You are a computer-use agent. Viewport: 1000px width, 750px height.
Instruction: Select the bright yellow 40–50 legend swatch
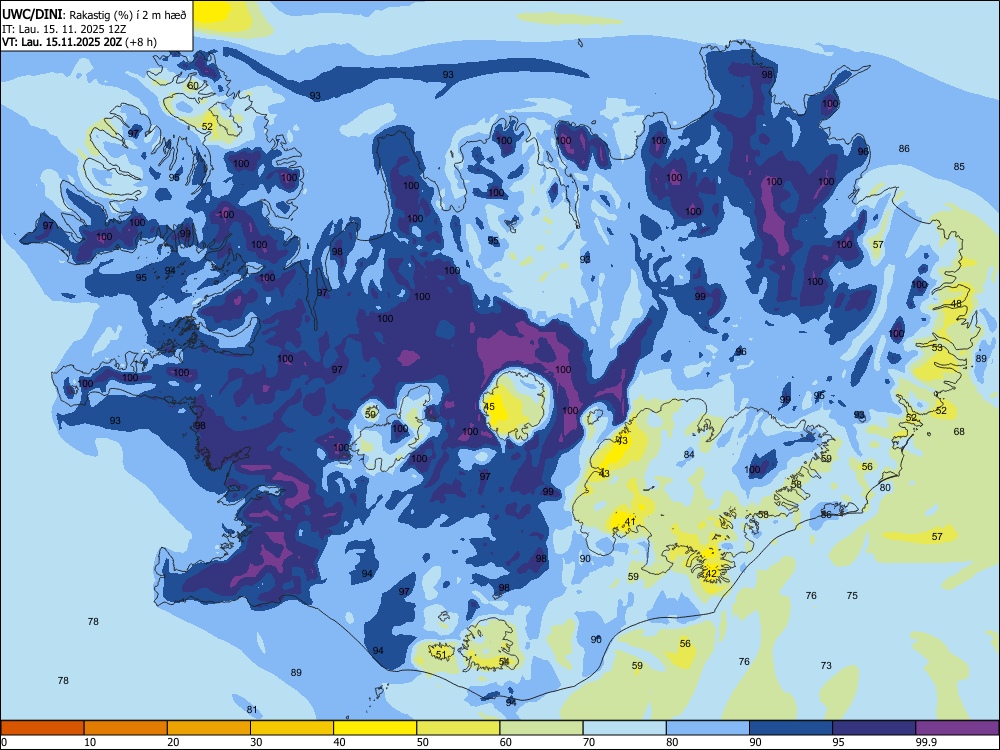coord(375,728)
